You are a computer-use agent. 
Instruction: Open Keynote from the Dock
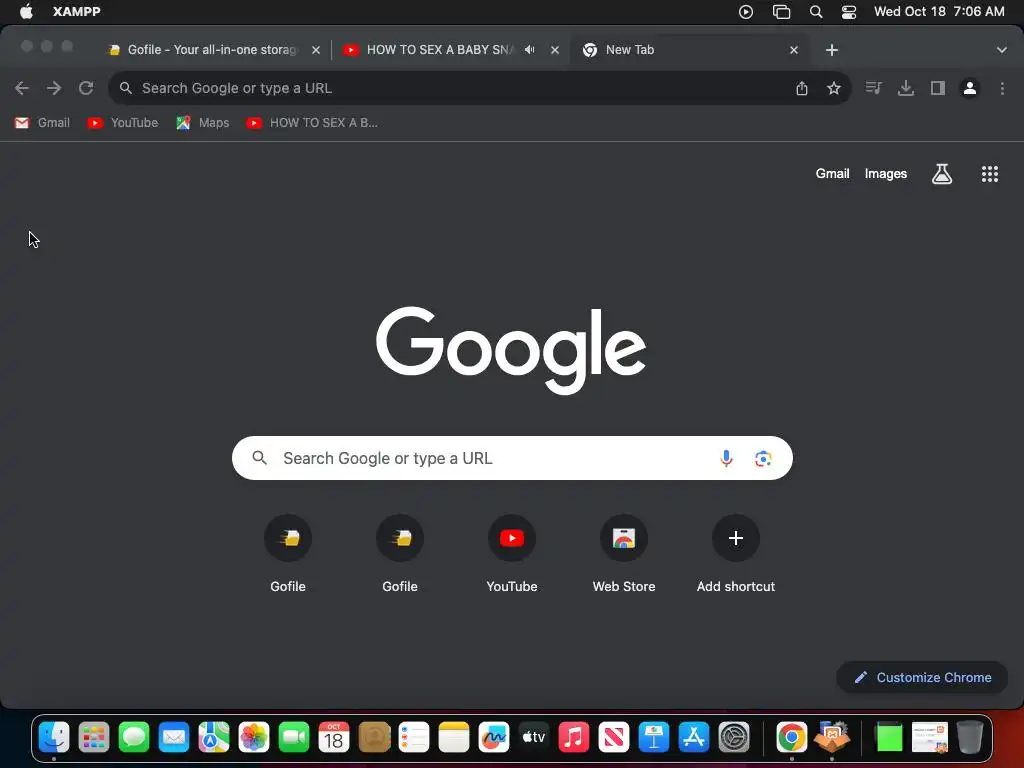(654, 738)
